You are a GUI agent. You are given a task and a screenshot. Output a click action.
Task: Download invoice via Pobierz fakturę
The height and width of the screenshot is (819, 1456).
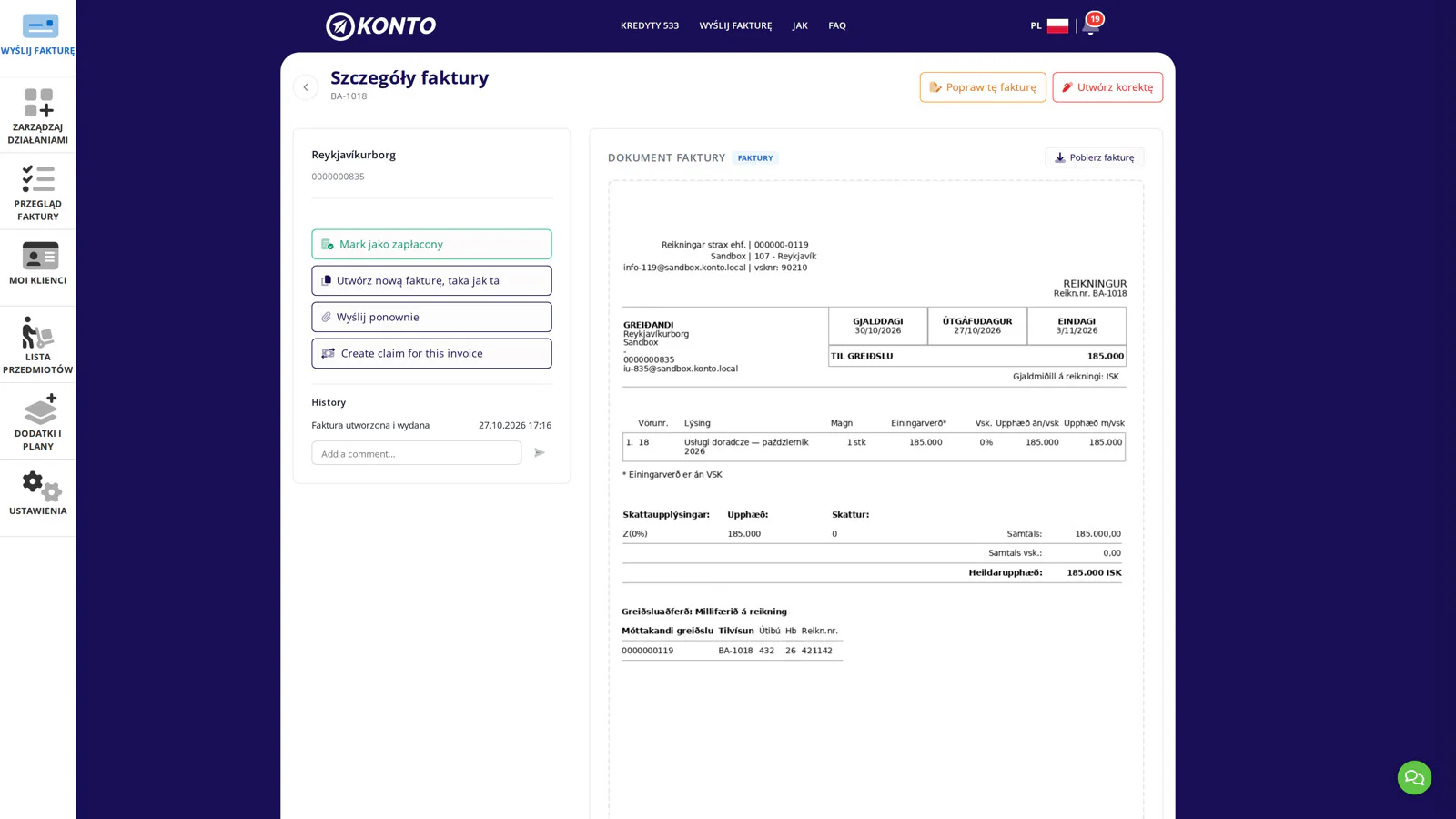1095,157
